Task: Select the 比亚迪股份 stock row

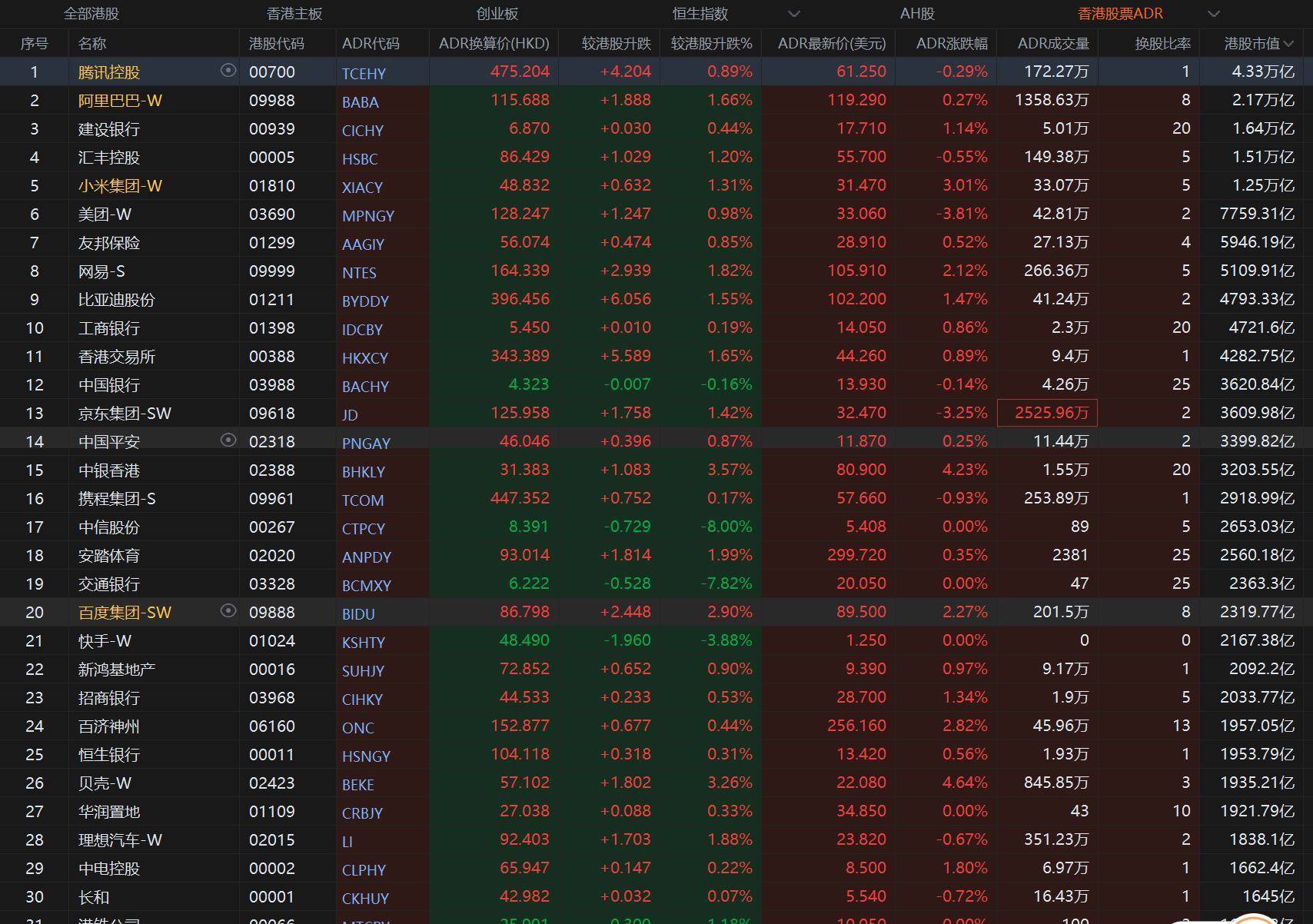Action: coord(117,300)
